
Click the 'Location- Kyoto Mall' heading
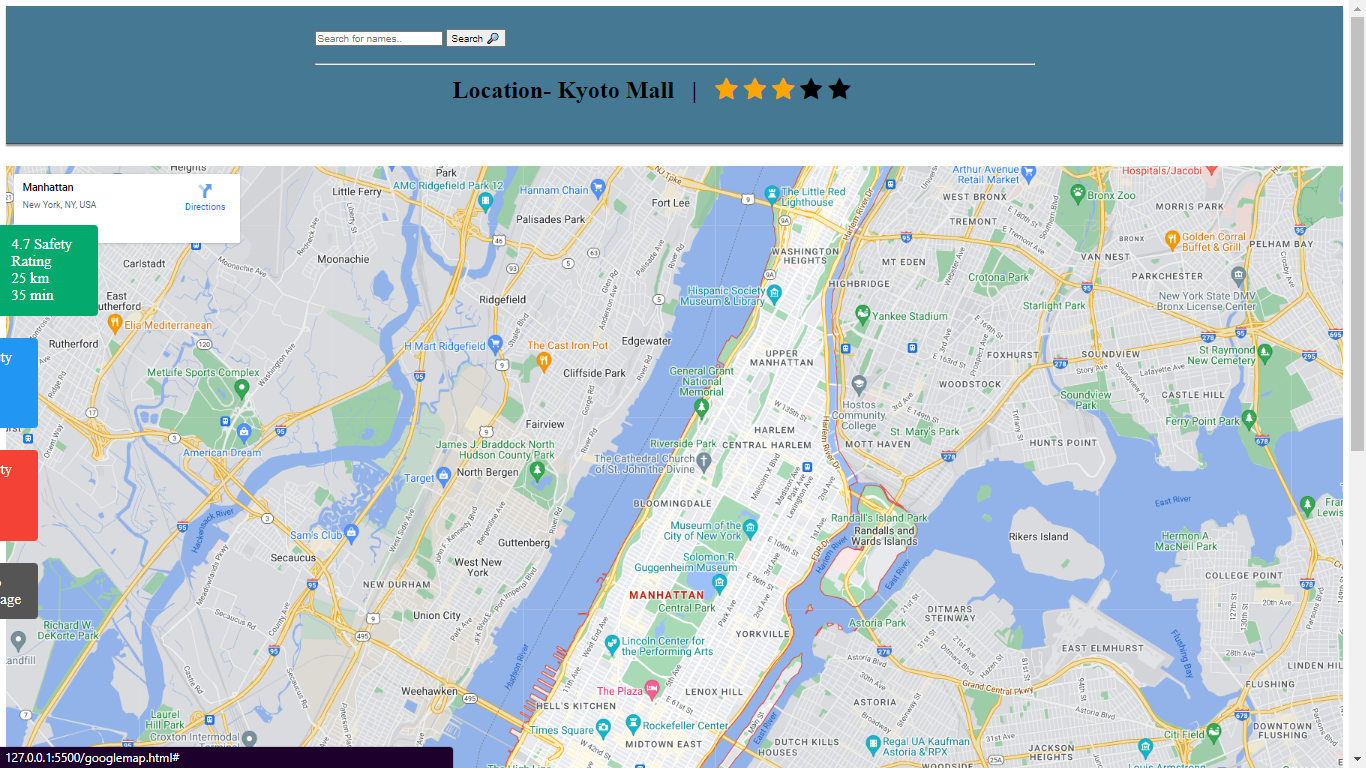click(563, 90)
